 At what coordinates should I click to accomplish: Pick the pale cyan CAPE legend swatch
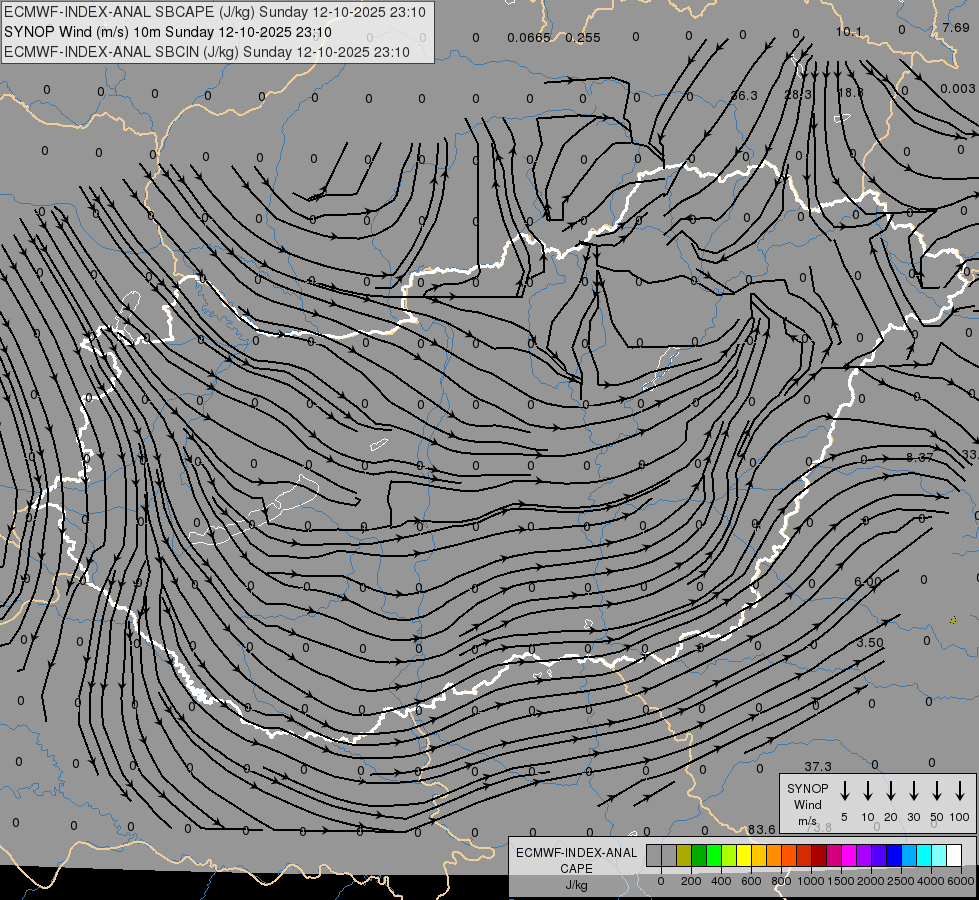tap(939, 855)
